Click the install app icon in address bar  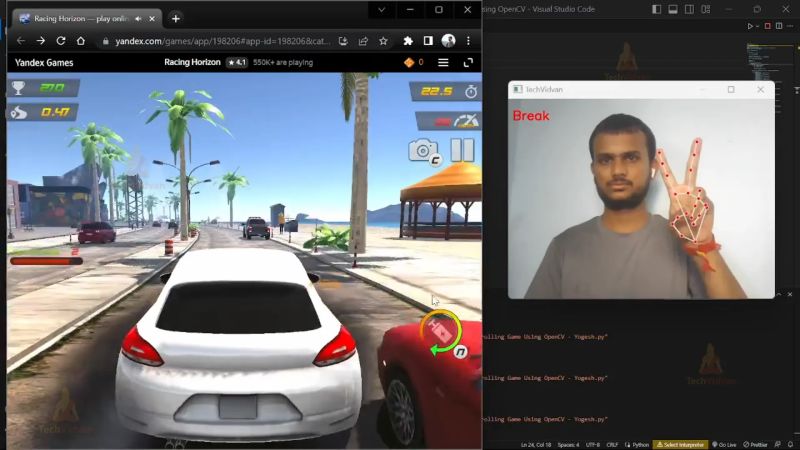343,41
